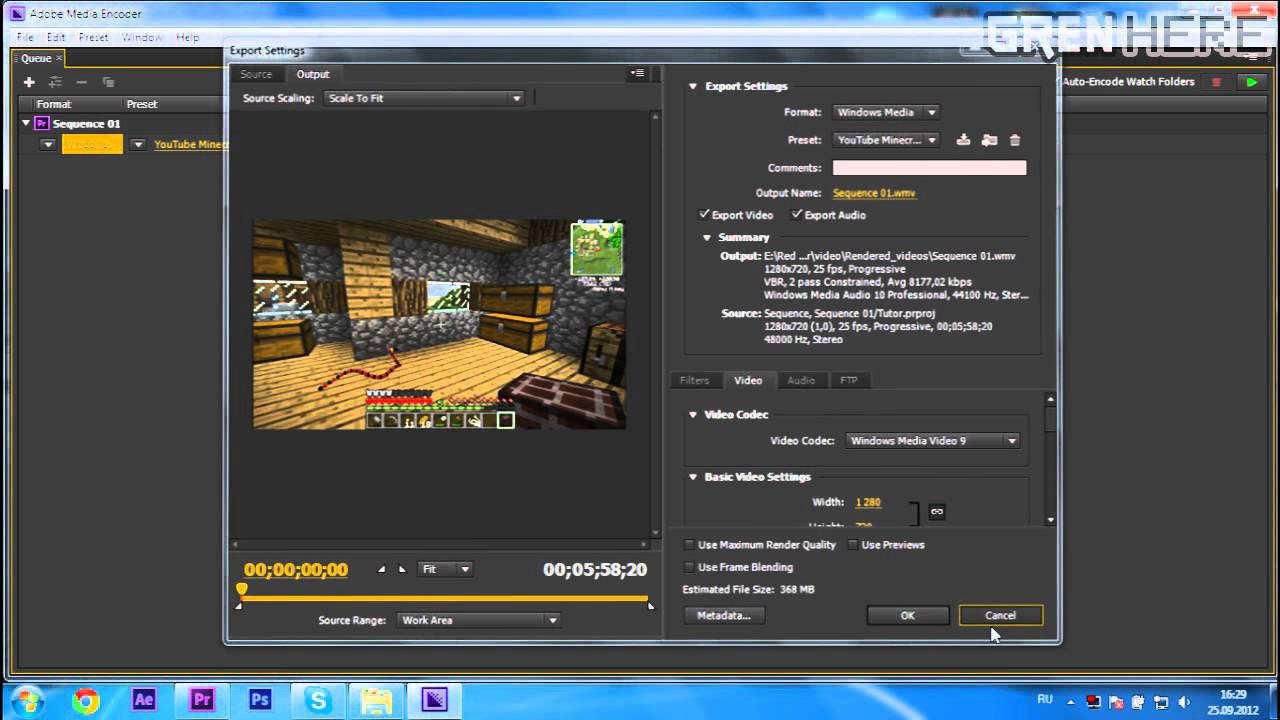Click into the Comments input field
This screenshot has height=720, width=1280.
click(929, 168)
